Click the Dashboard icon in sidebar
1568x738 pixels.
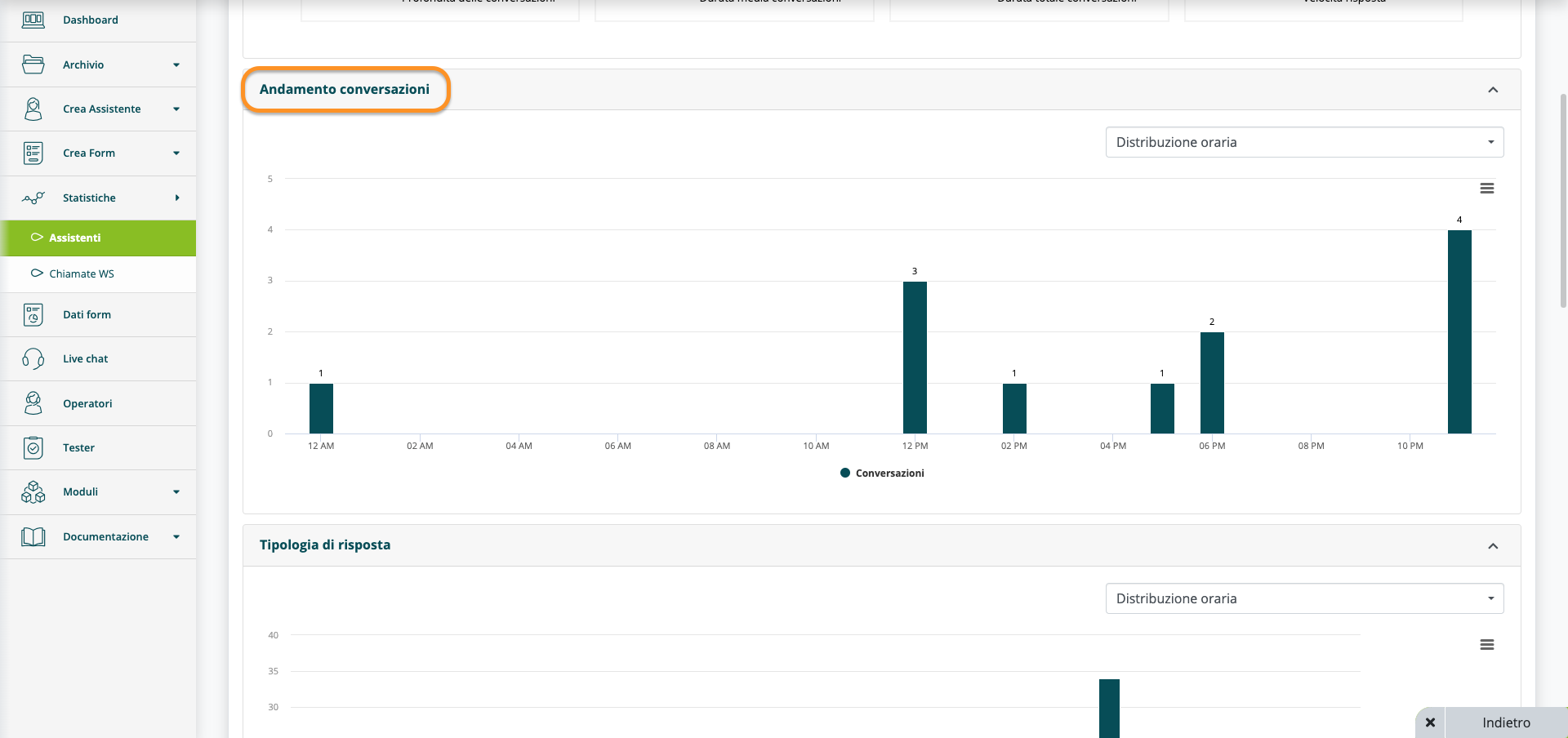click(x=33, y=20)
